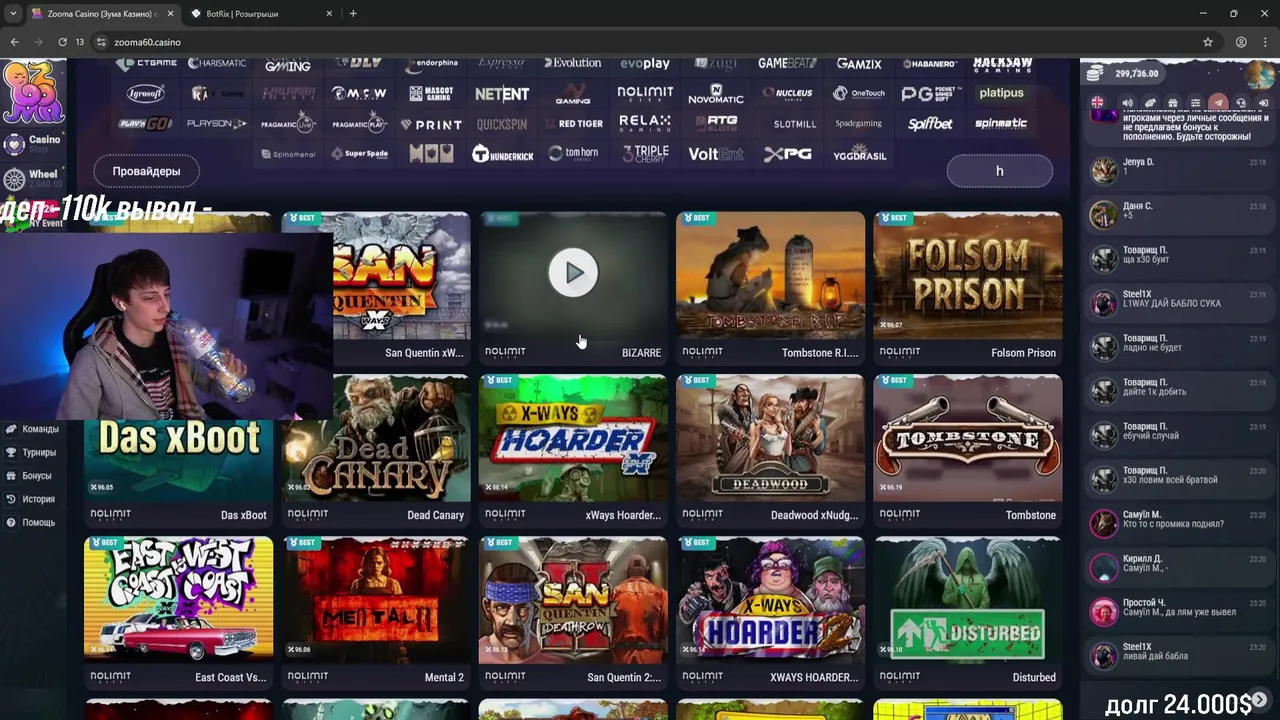
Task: Filter by Nolimit City provider logo
Action: click(645, 93)
